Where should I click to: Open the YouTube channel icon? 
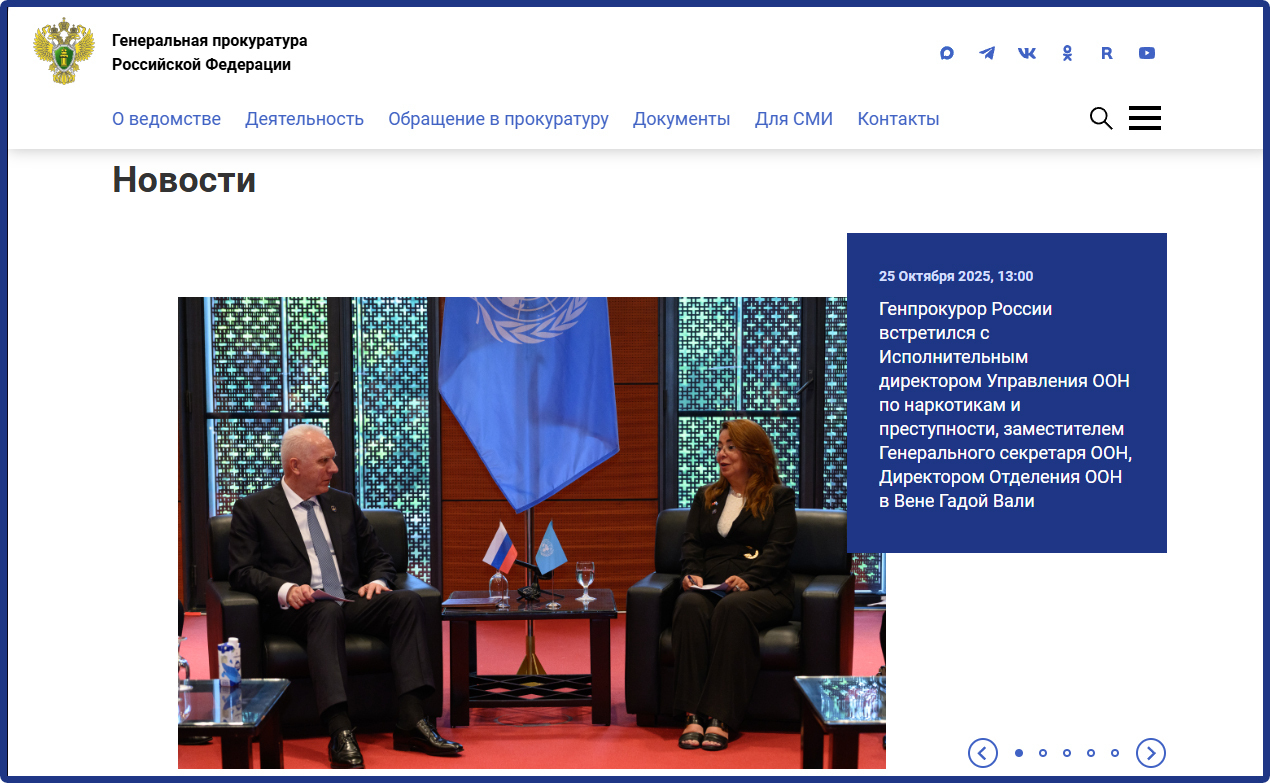click(1146, 53)
